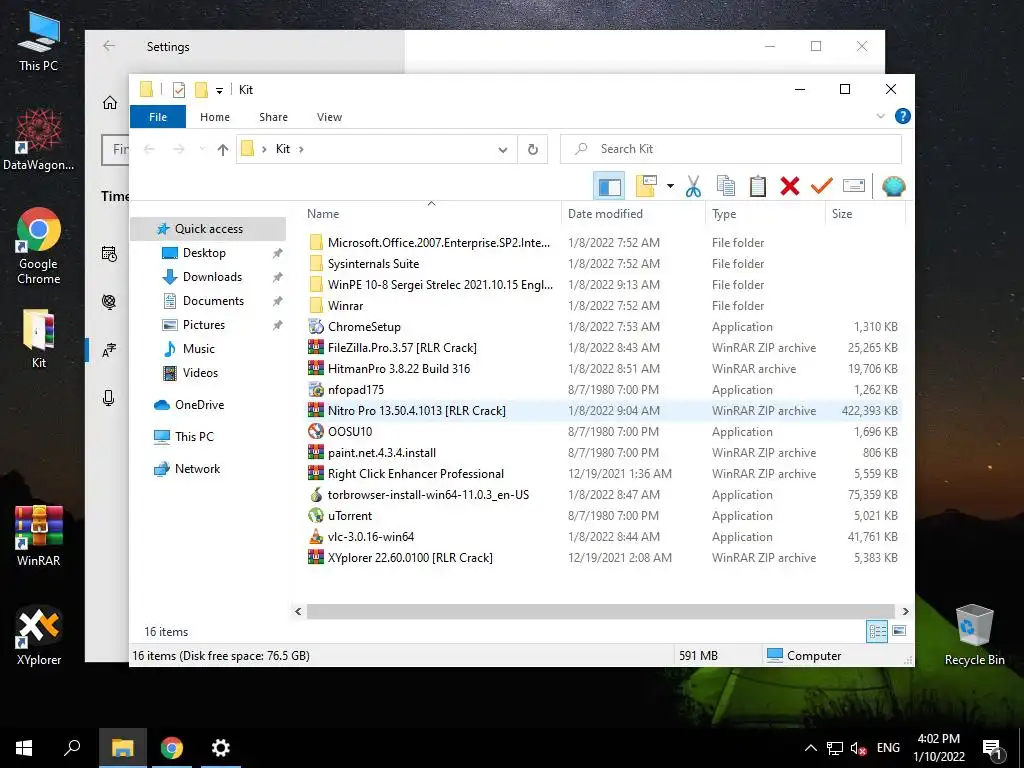Switch to the View ribbon tab

tap(329, 117)
